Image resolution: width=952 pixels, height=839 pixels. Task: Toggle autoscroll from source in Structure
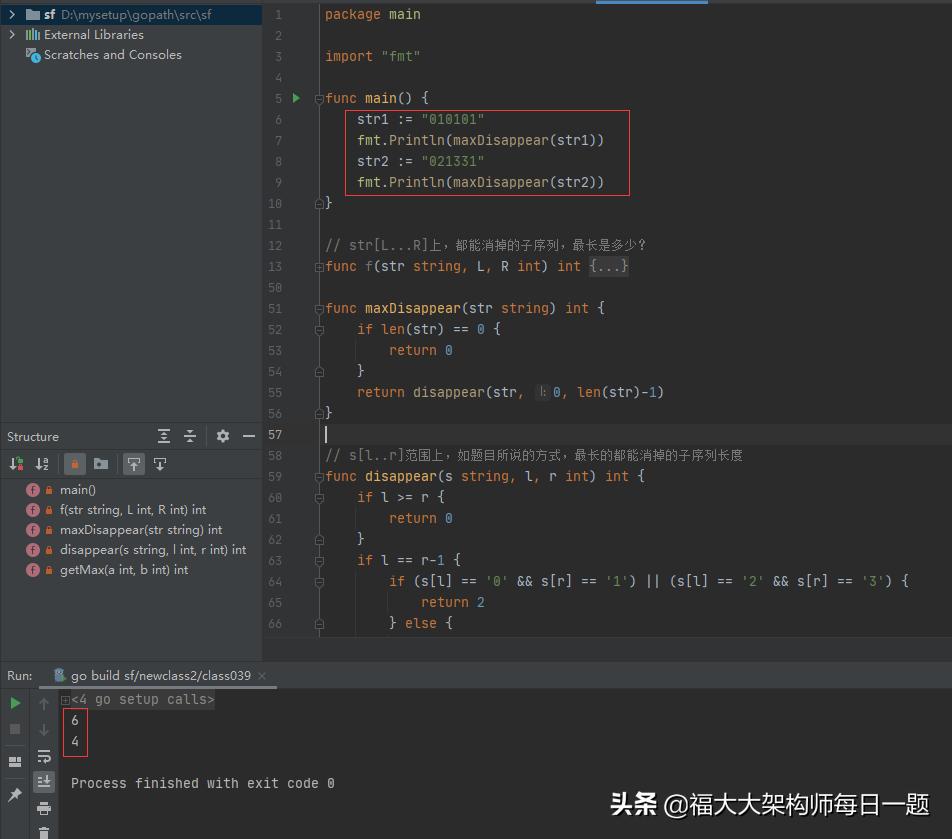(159, 464)
